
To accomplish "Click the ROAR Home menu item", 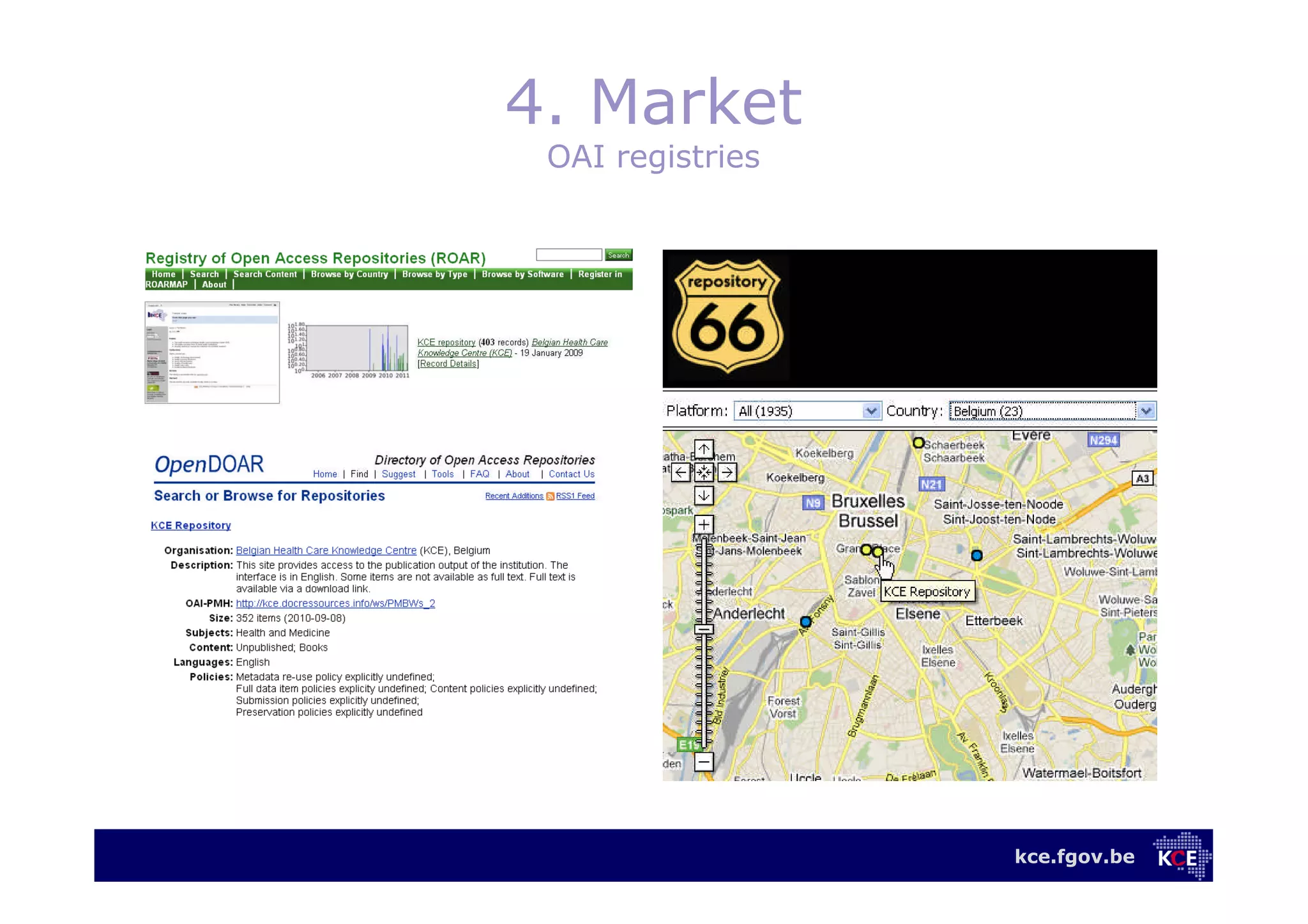I will click(163, 274).
